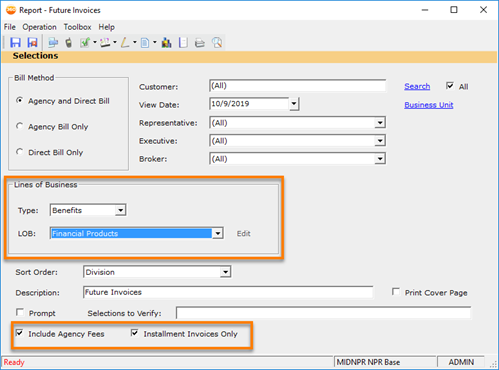Click the Business Unit link
The width and height of the screenshot is (499, 370).
tap(429, 105)
